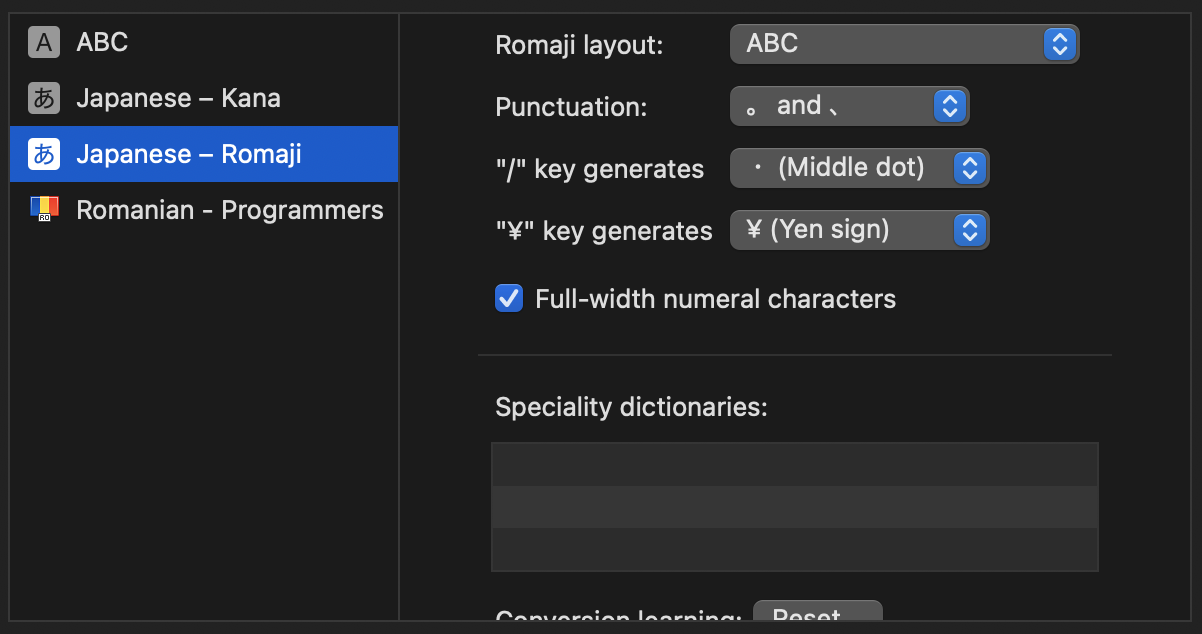
Task: Open the Punctuation dropdown menu
Action: pos(849,106)
